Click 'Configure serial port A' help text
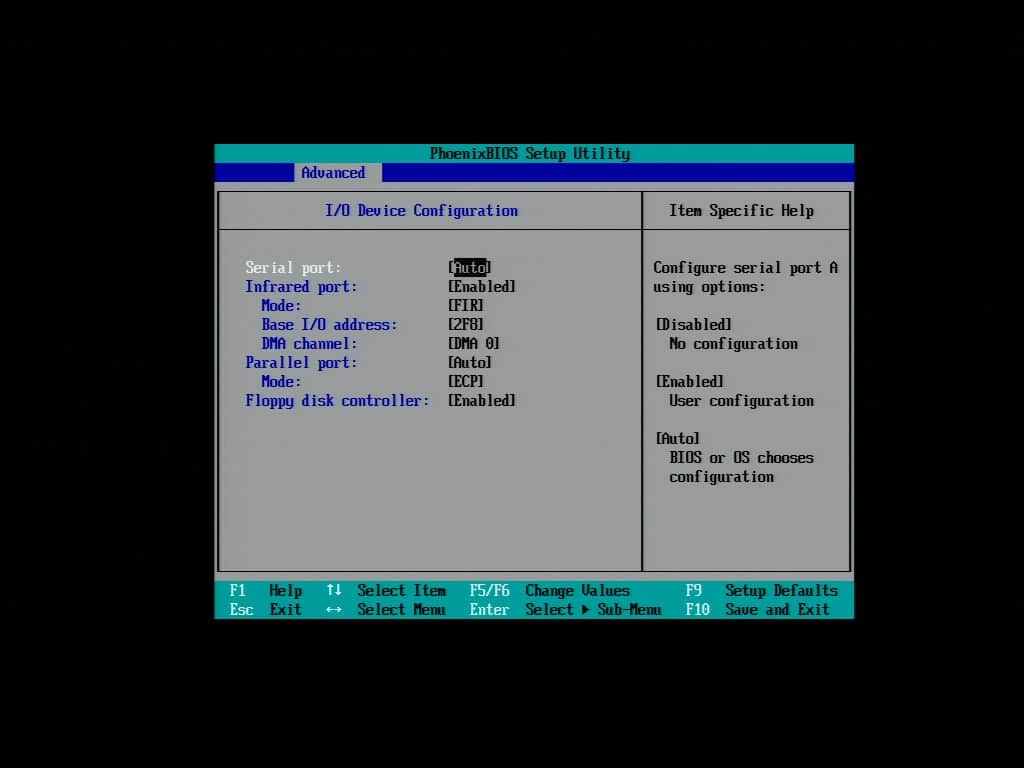Screen dimensions: 1024x768 coord(745,267)
